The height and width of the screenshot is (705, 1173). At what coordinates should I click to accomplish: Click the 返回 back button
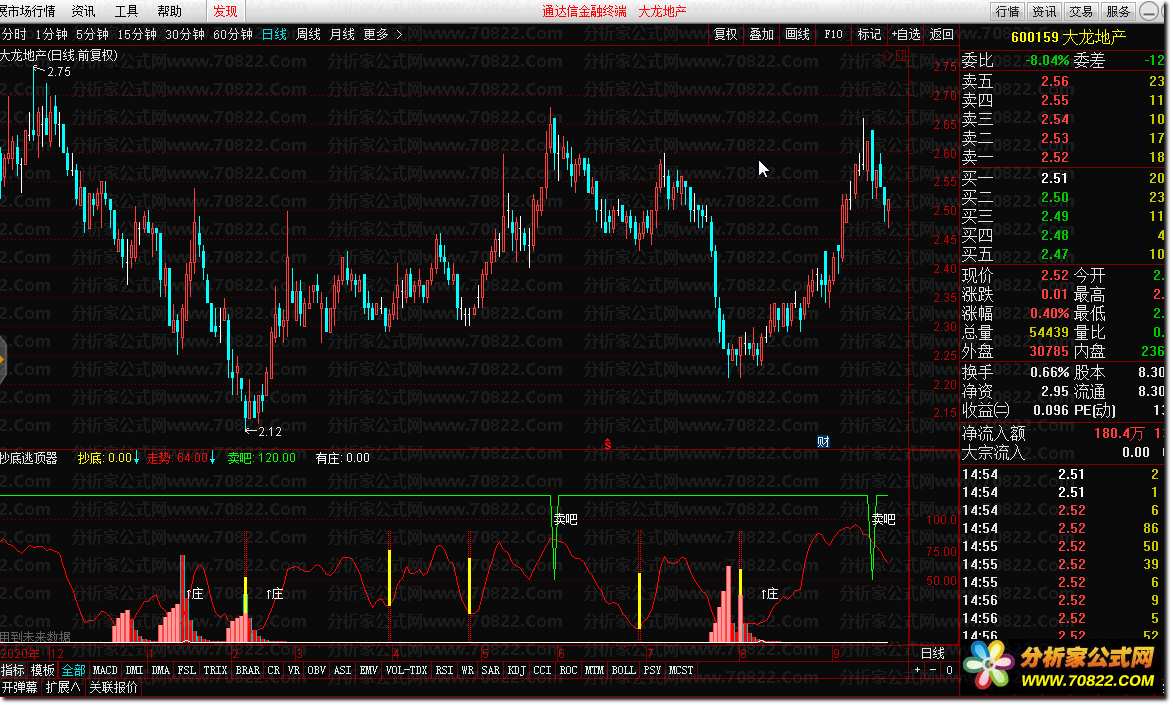(941, 34)
